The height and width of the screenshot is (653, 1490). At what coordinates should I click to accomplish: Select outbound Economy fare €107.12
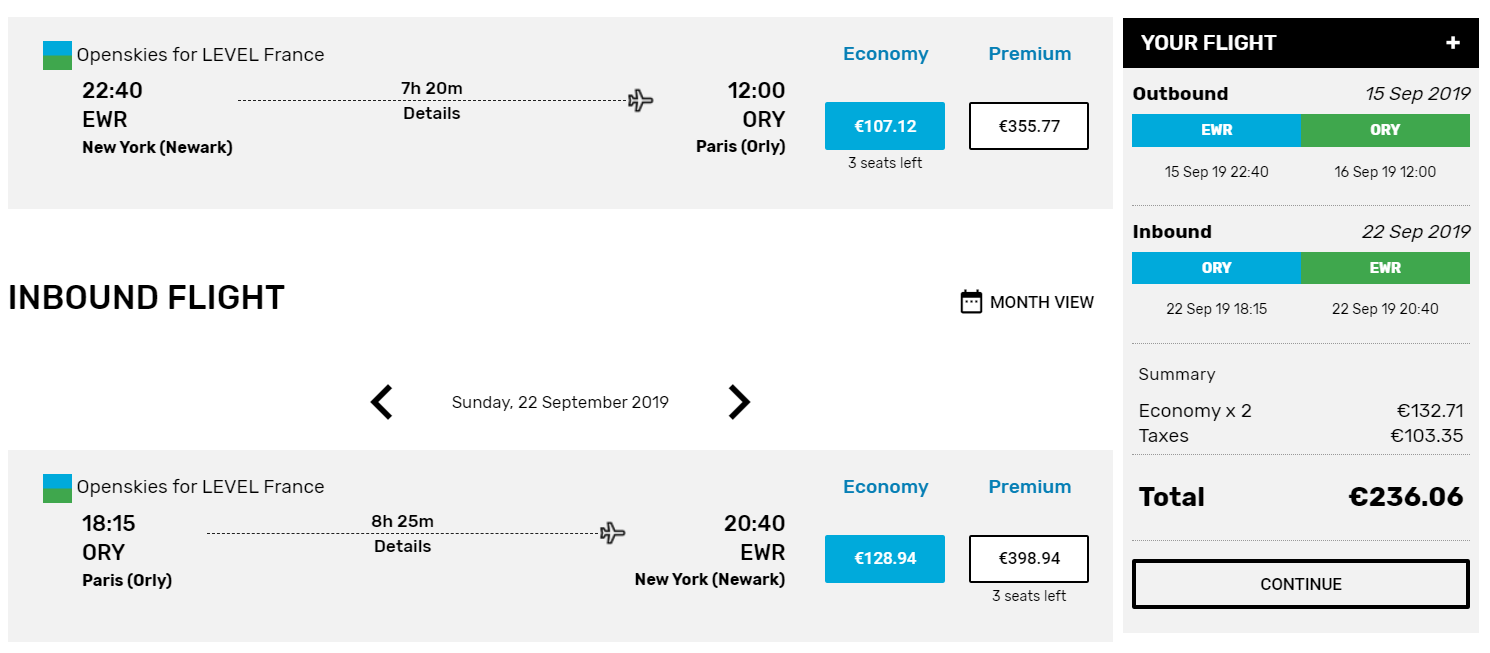[x=884, y=126]
